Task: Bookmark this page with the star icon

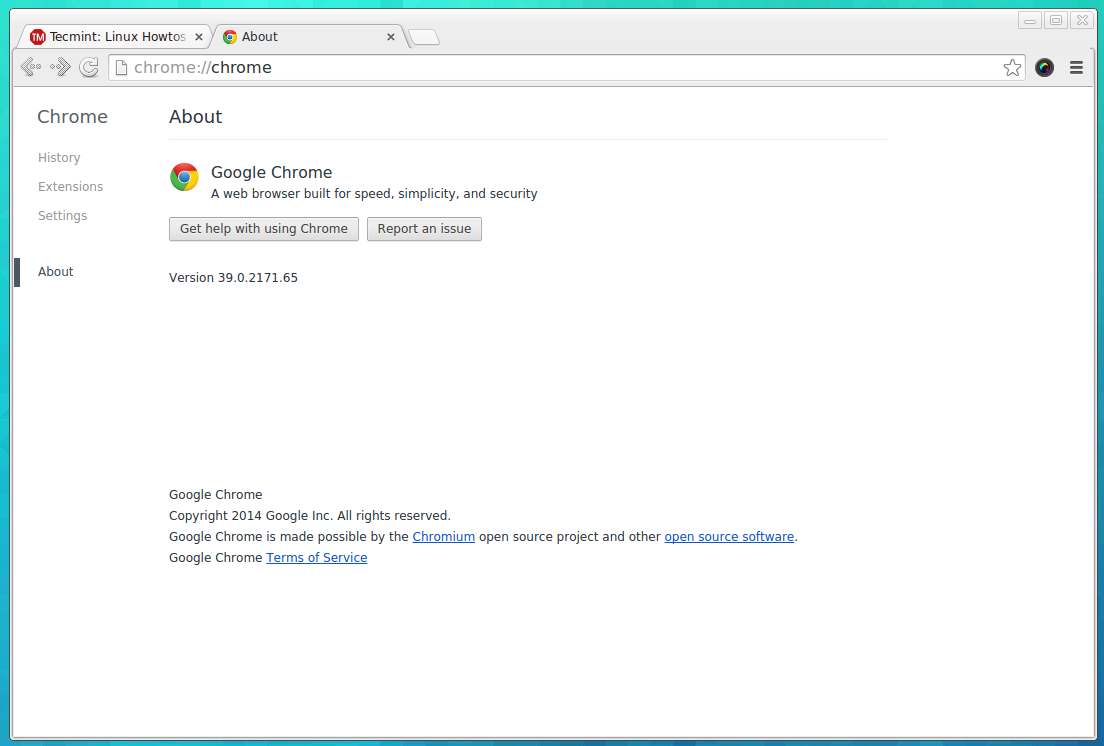Action: coord(1012,68)
